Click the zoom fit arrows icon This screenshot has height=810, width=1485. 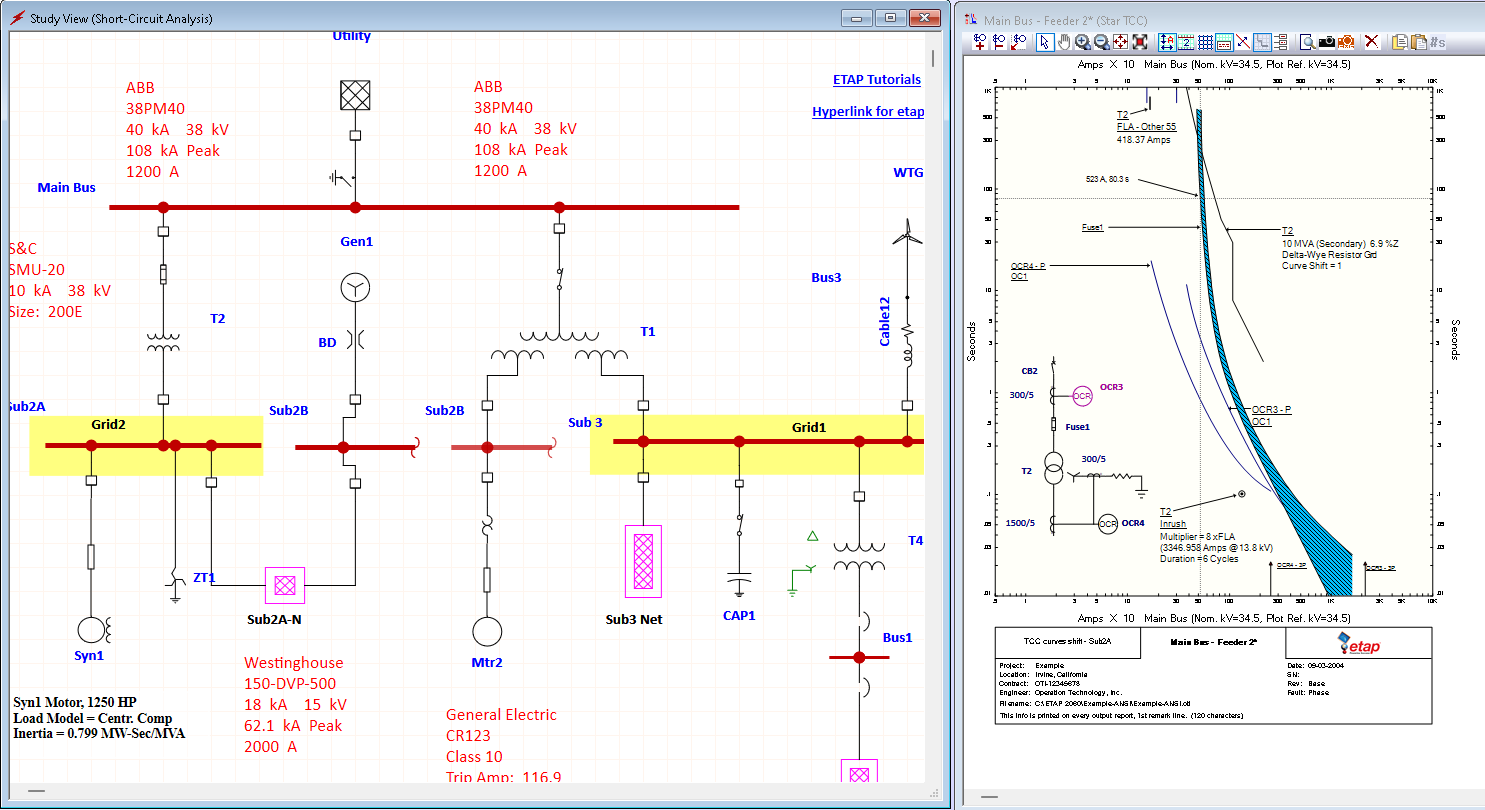[x=1120, y=42]
